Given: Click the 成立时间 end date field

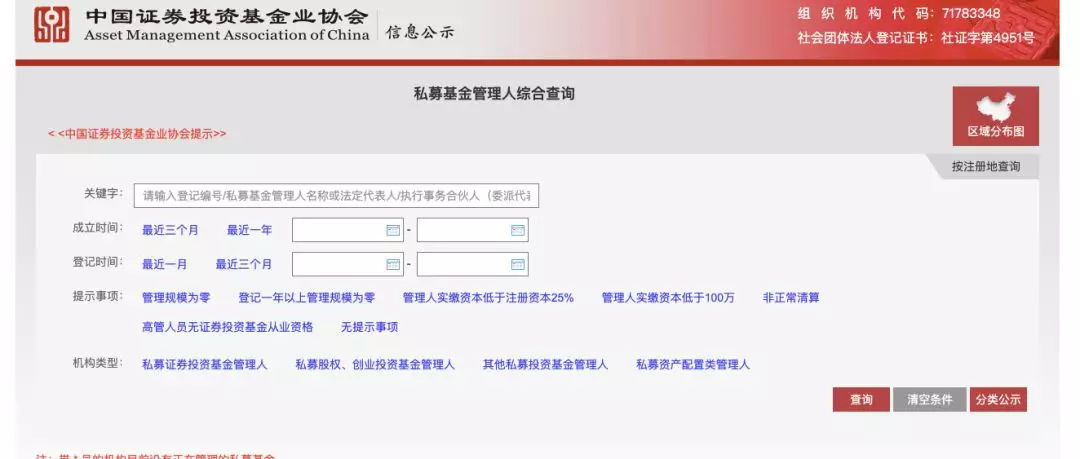Looking at the screenshot, I should [472, 230].
